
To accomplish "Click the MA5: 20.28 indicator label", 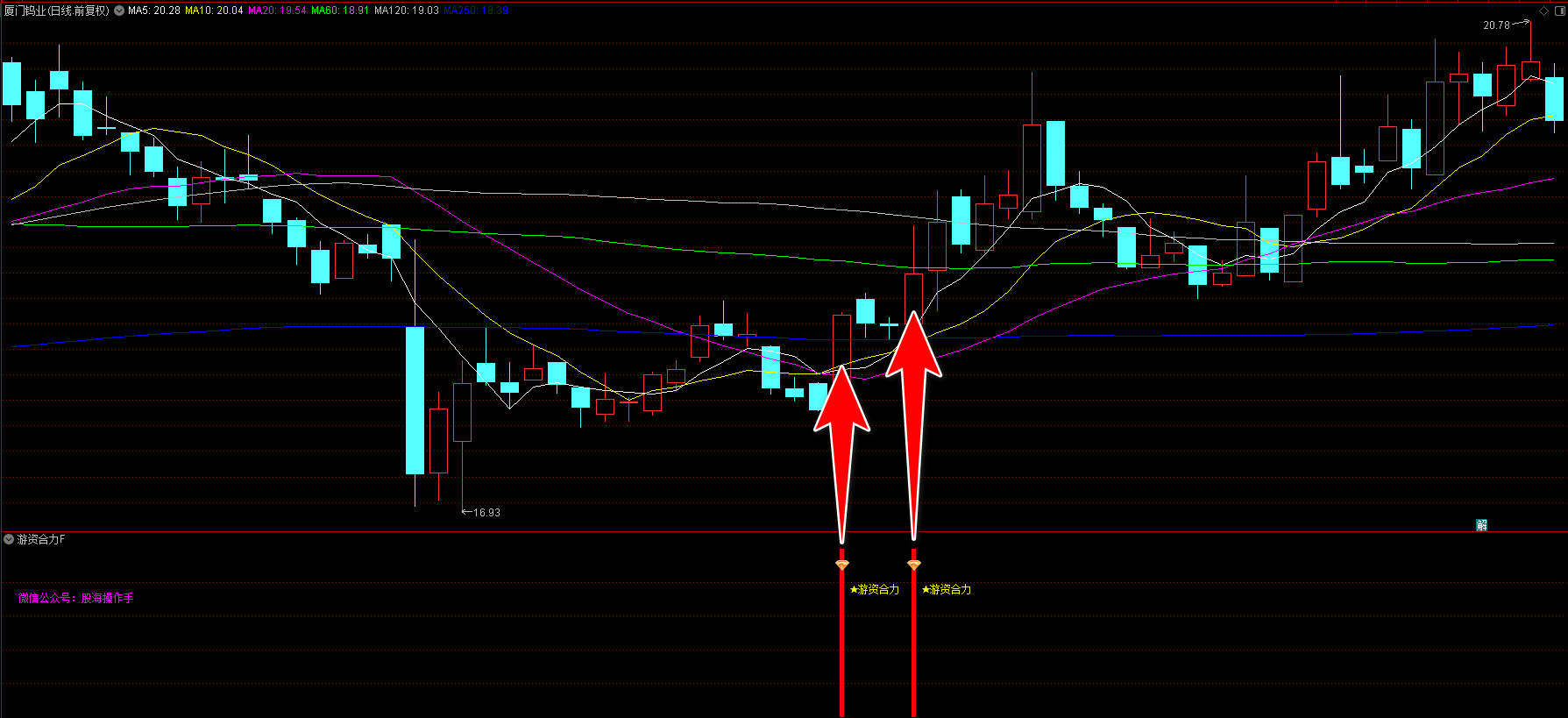I will click(x=154, y=11).
